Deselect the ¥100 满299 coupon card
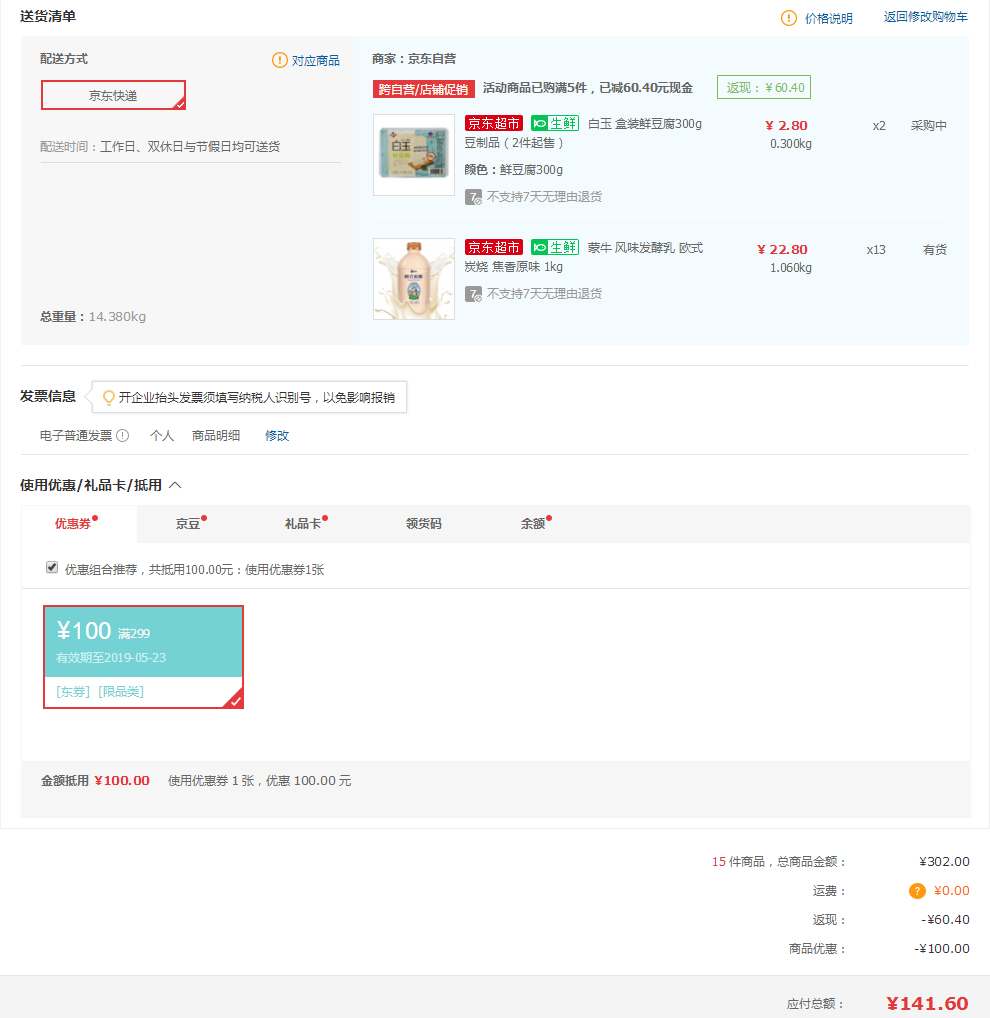The height and width of the screenshot is (1018, 990). (143, 657)
